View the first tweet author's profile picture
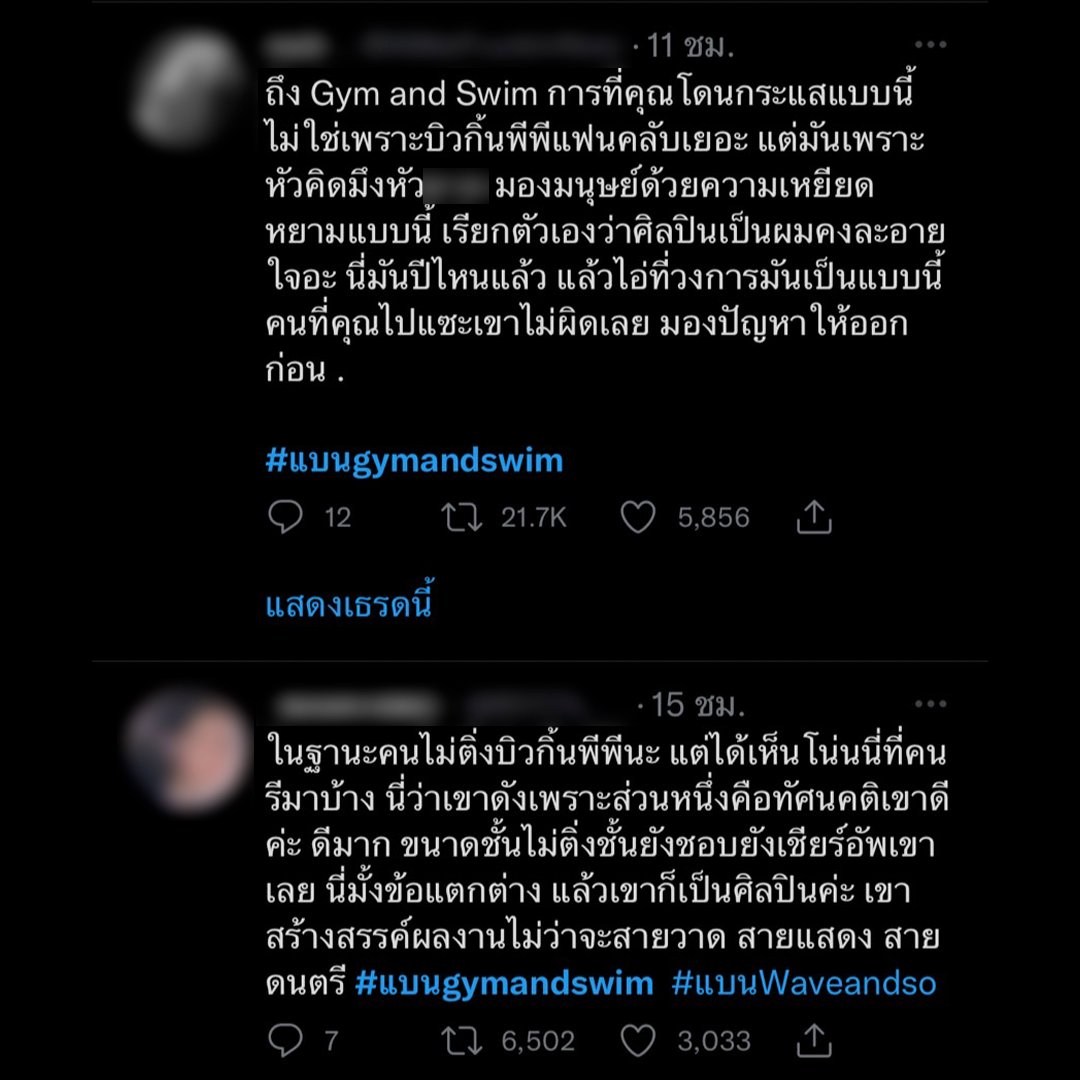Screen dimensions: 1080x1080 189,90
